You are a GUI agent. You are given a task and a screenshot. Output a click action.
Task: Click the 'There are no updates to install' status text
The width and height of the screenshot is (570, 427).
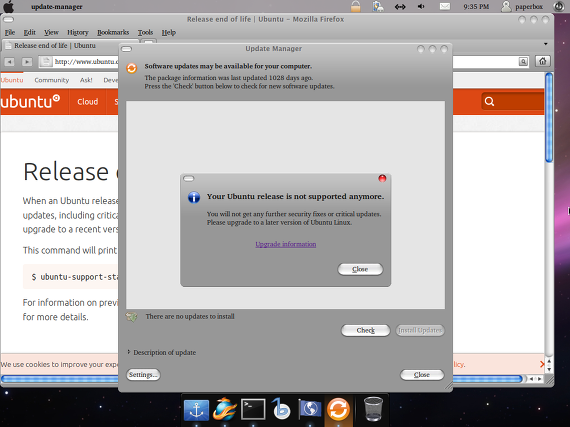coord(190,317)
